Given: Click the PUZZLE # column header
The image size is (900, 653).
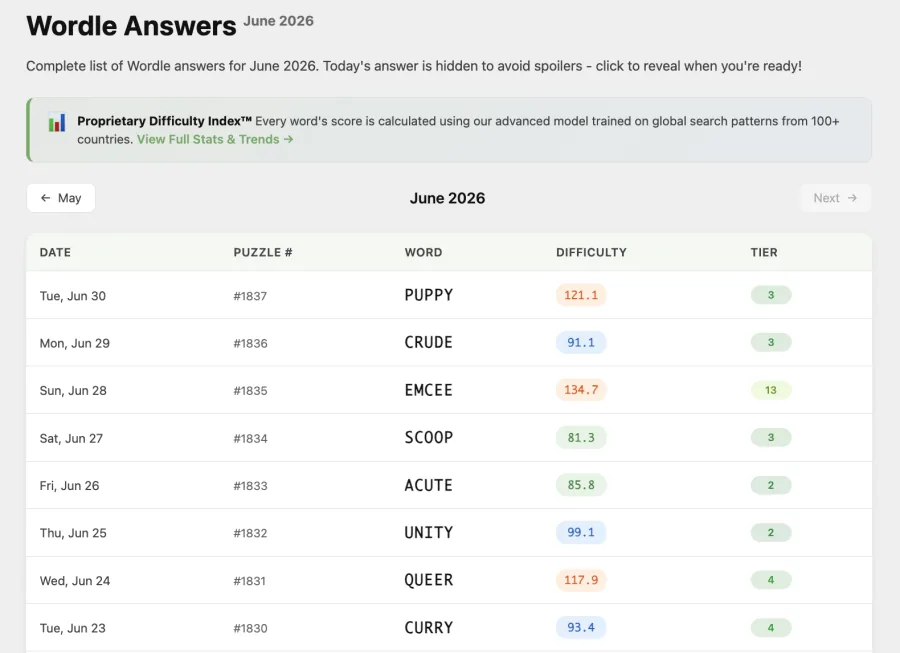Looking at the screenshot, I should coord(263,252).
